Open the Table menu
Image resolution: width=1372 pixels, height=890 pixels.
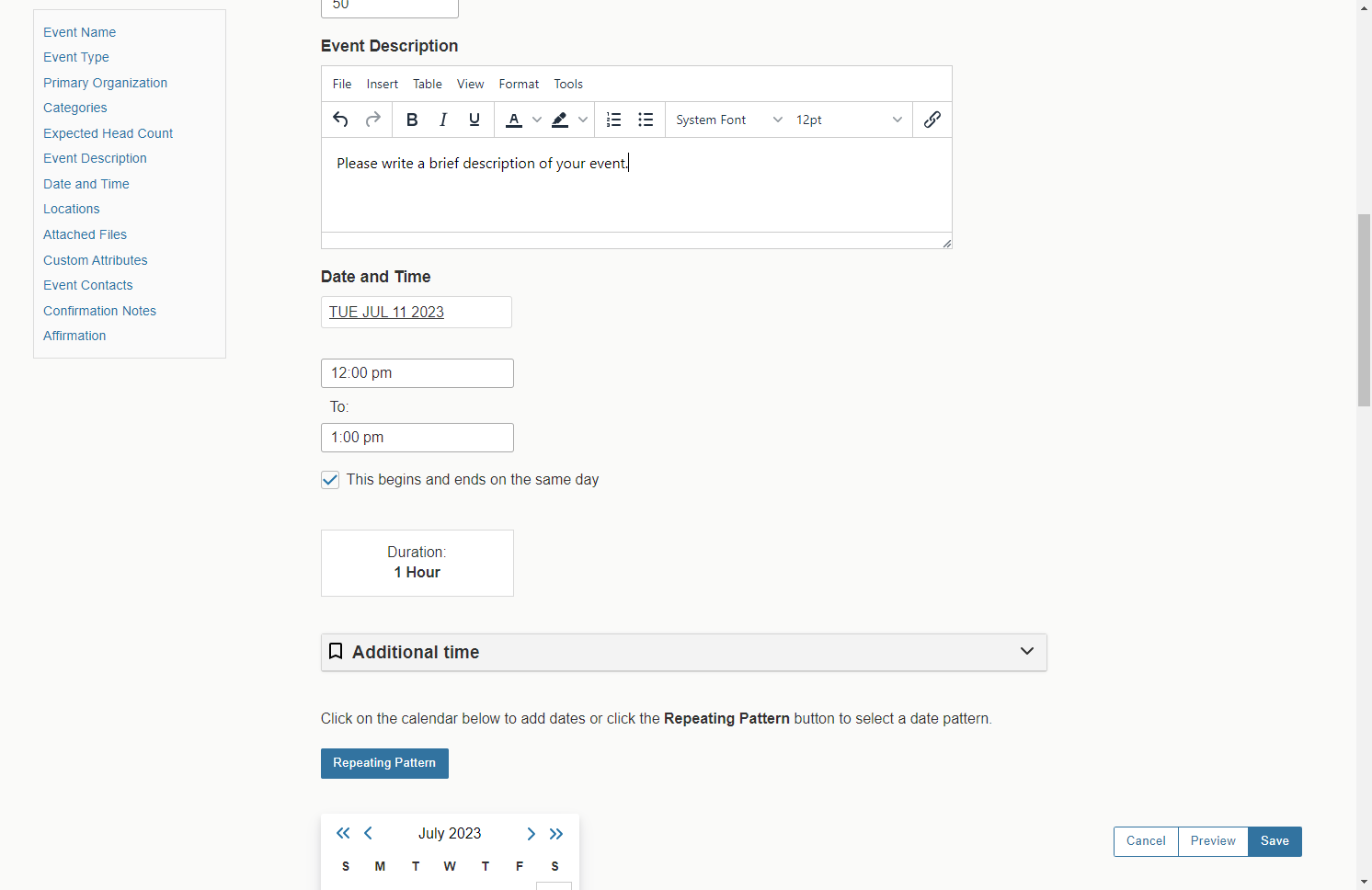coord(428,84)
